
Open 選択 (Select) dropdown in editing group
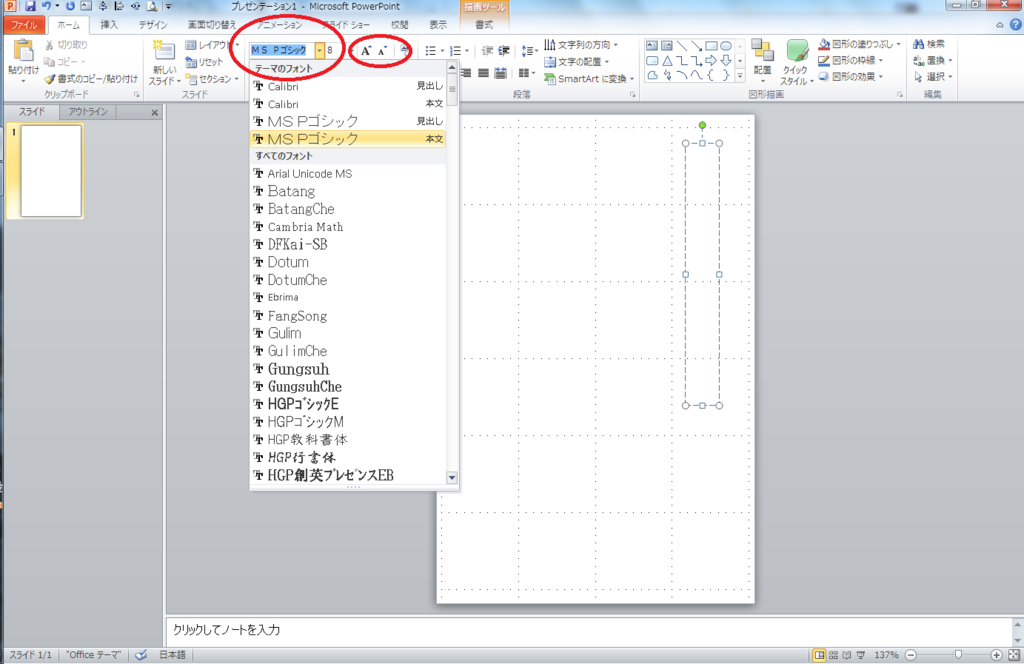coord(933,76)
